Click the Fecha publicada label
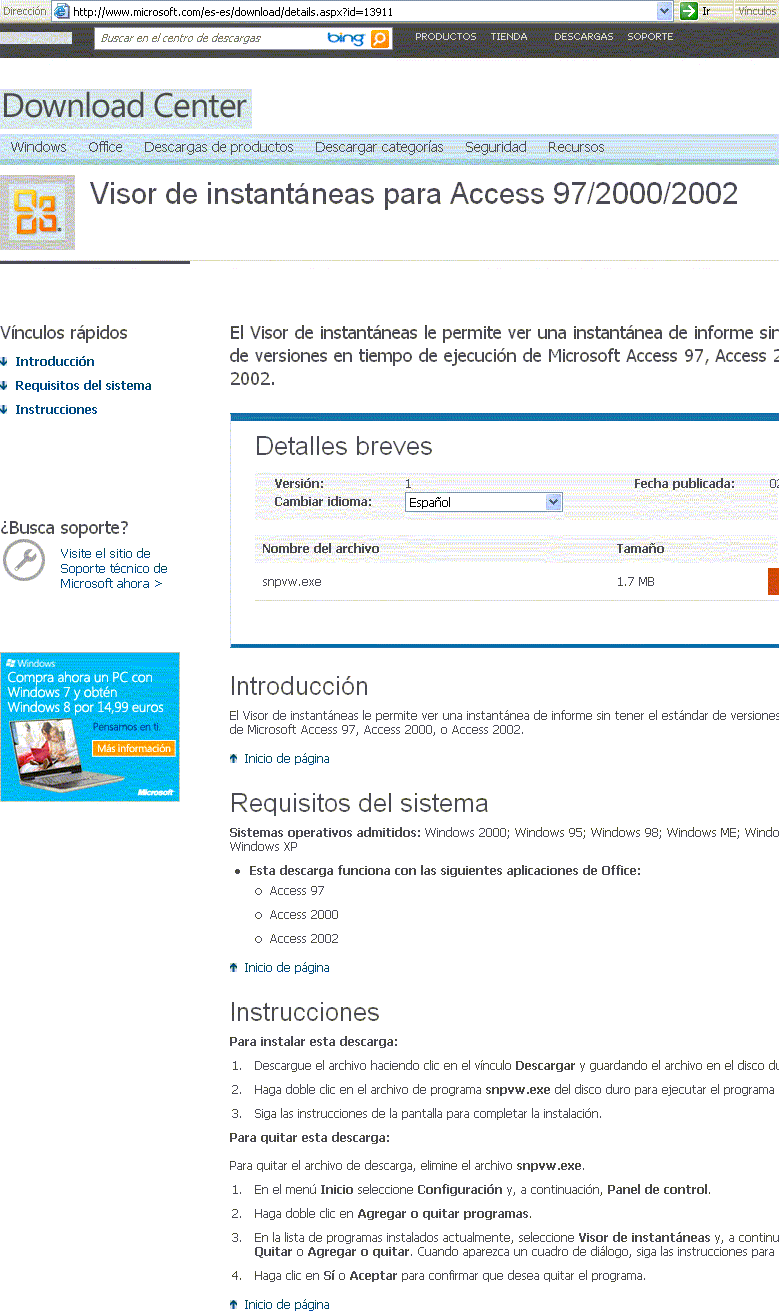Screen dimensions: 779x1316 point(684,484)
